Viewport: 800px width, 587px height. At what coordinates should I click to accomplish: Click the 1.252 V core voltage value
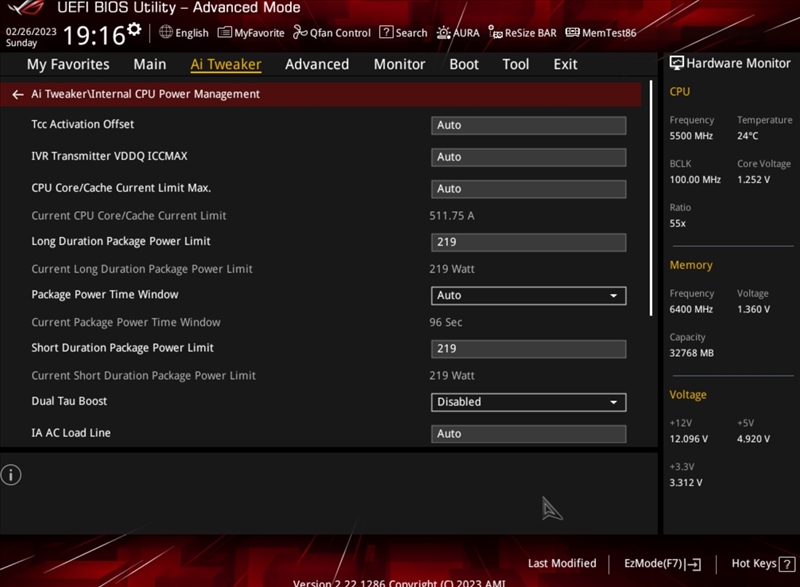point(753,180)
